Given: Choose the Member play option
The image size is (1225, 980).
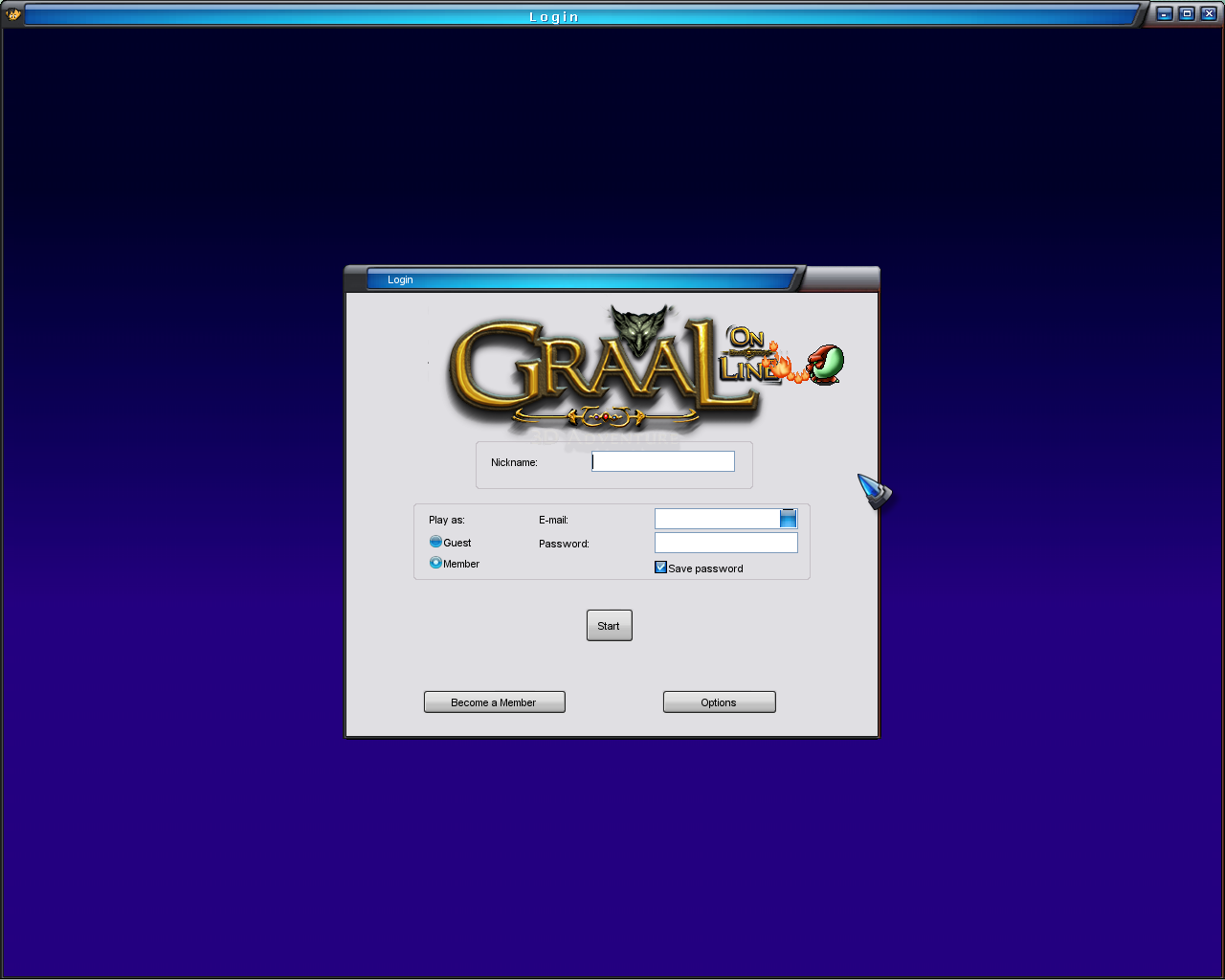Looking at the screenshot, I should point(435,563).
